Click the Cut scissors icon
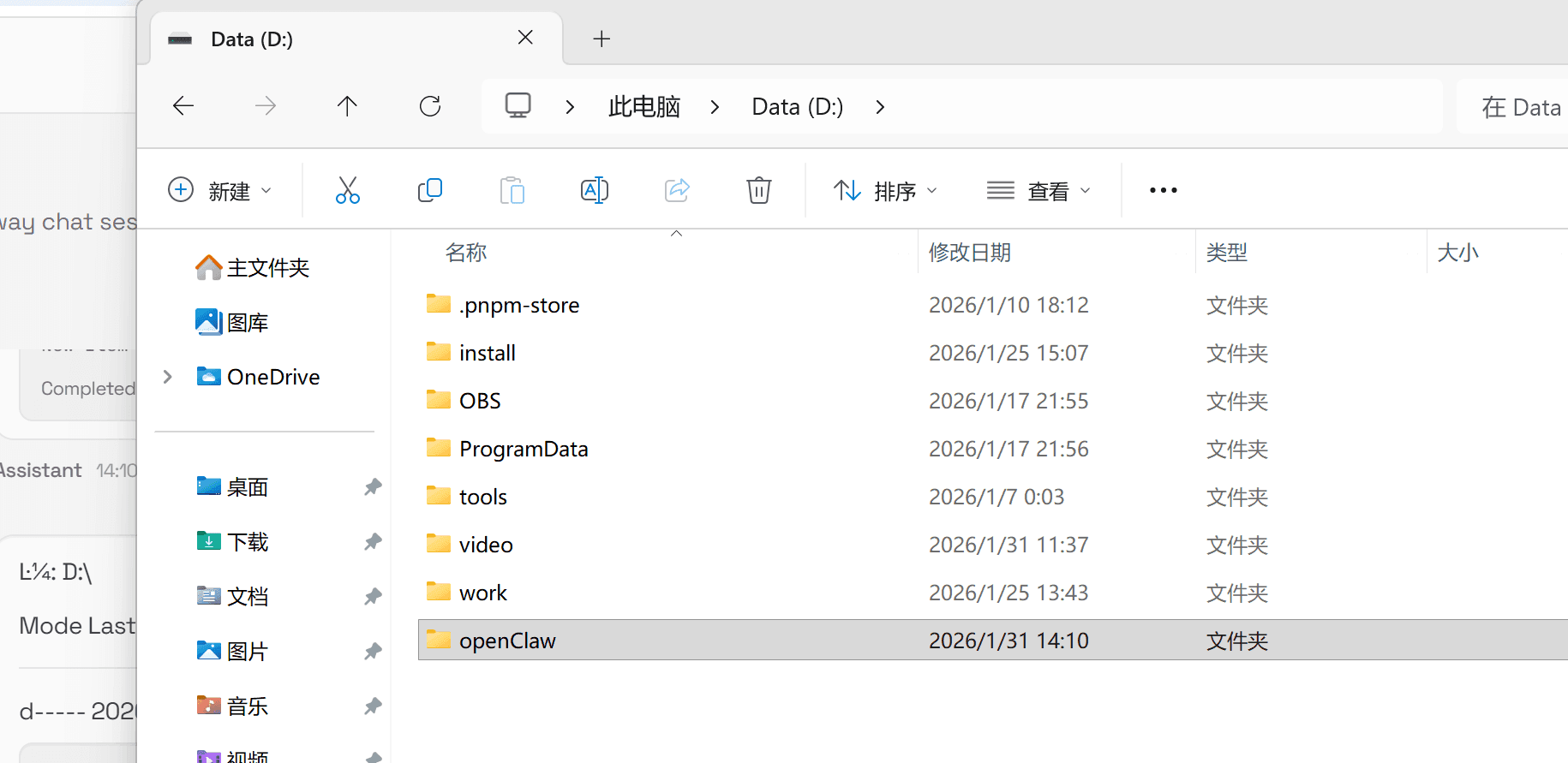This screenshot has width=1568, height=763. pyautogui.click(x=347, y=190)
